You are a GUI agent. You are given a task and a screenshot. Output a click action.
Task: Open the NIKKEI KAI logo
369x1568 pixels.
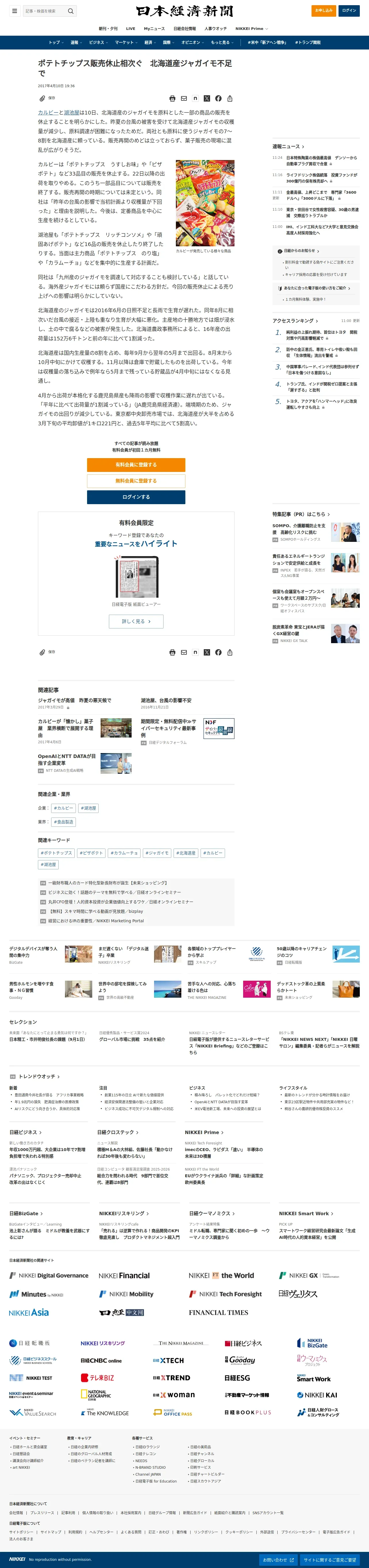pos(317,1395)
